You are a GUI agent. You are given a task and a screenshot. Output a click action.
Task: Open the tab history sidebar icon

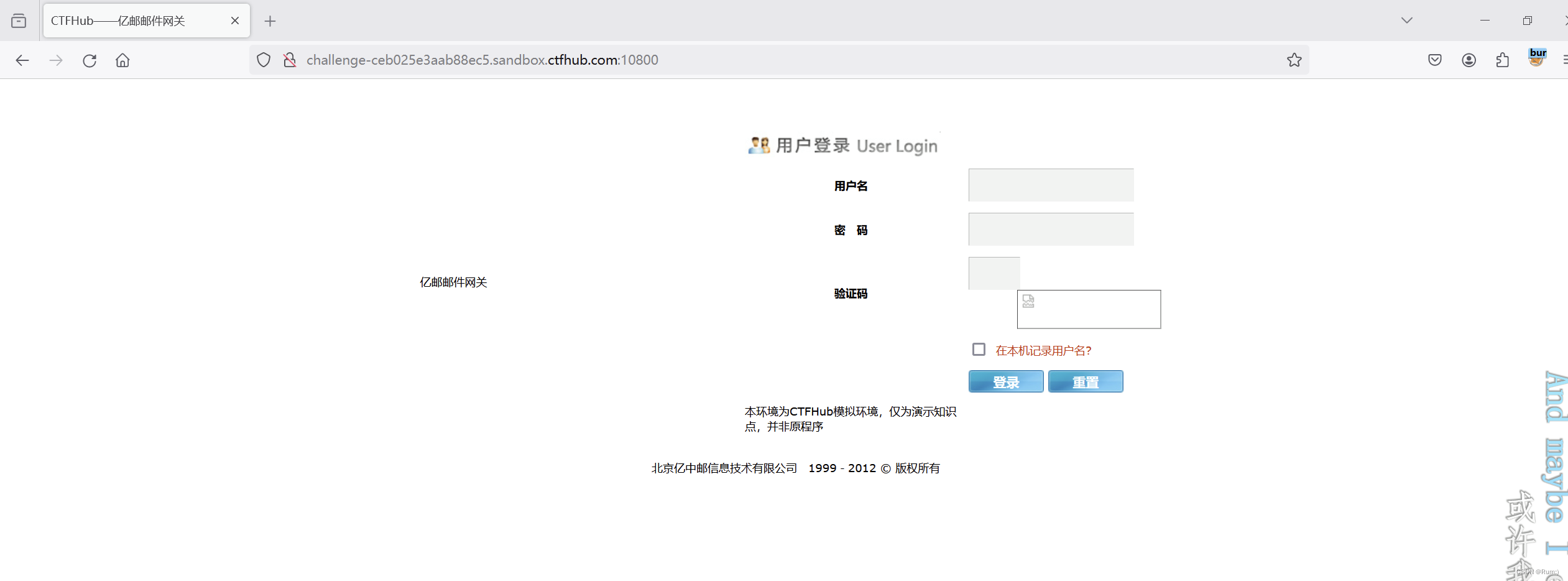tap(19, 20)
